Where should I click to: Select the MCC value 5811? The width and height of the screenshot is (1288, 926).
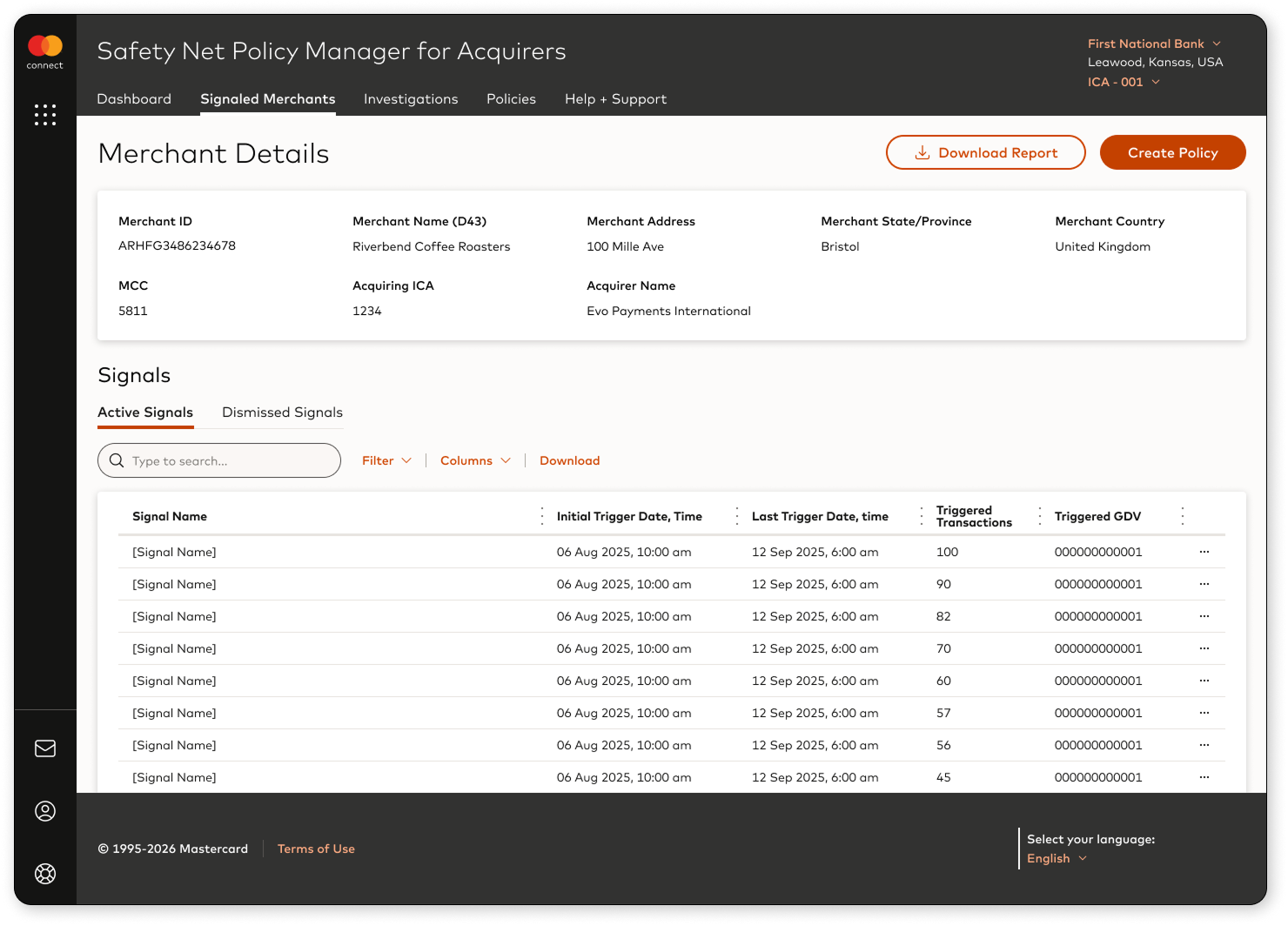pyautogui.click(x=133, y=311)
